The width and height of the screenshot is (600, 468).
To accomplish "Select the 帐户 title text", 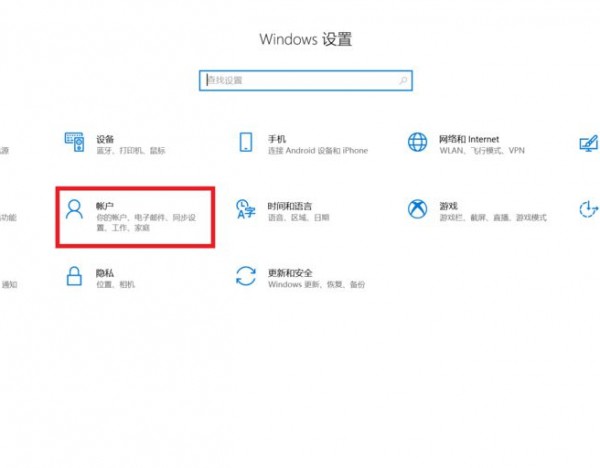I will pos(105,206).
